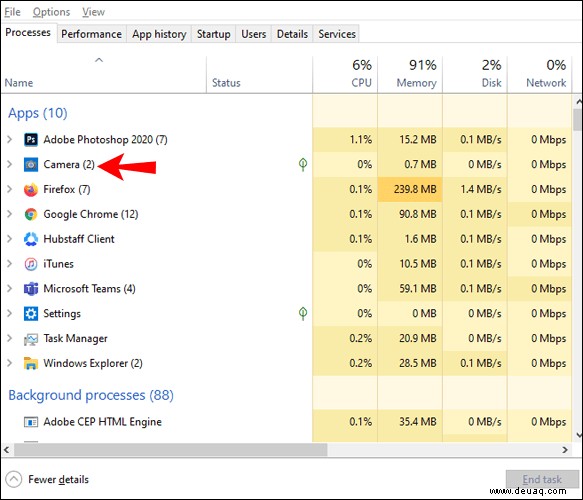
Task: Expand the Camera process group
Action: click(x=10, y=164)
